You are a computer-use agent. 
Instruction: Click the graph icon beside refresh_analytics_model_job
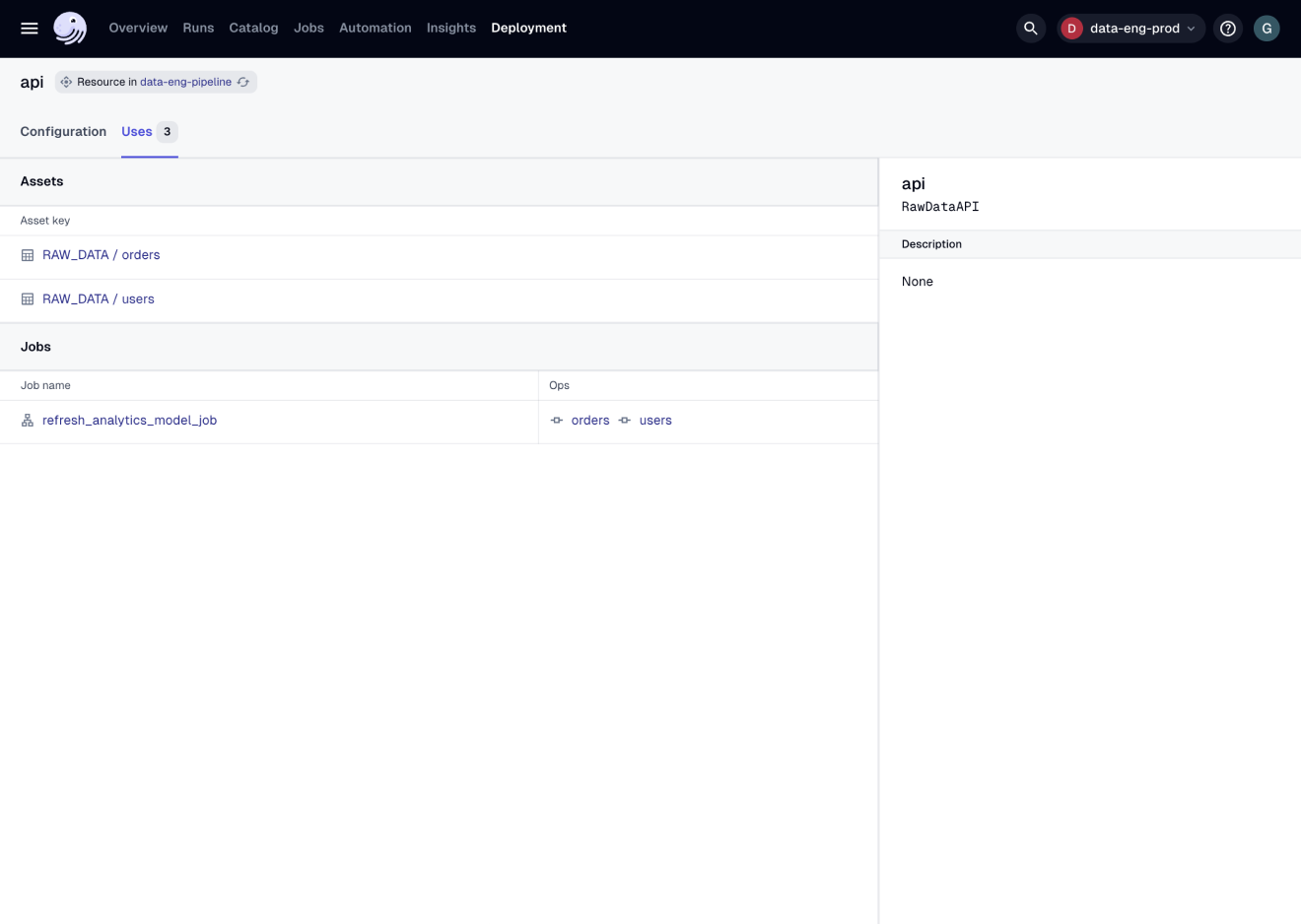[27, 420]
